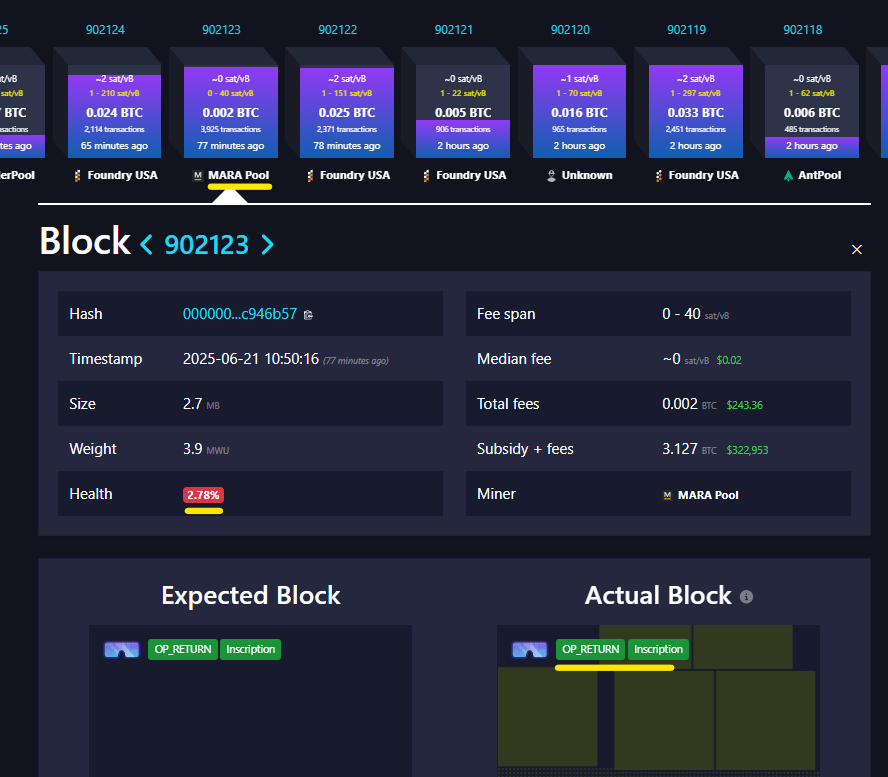Toggle OP_RETURN filter in Expected Block
The image size is (888, 777).
click(183, 650)
